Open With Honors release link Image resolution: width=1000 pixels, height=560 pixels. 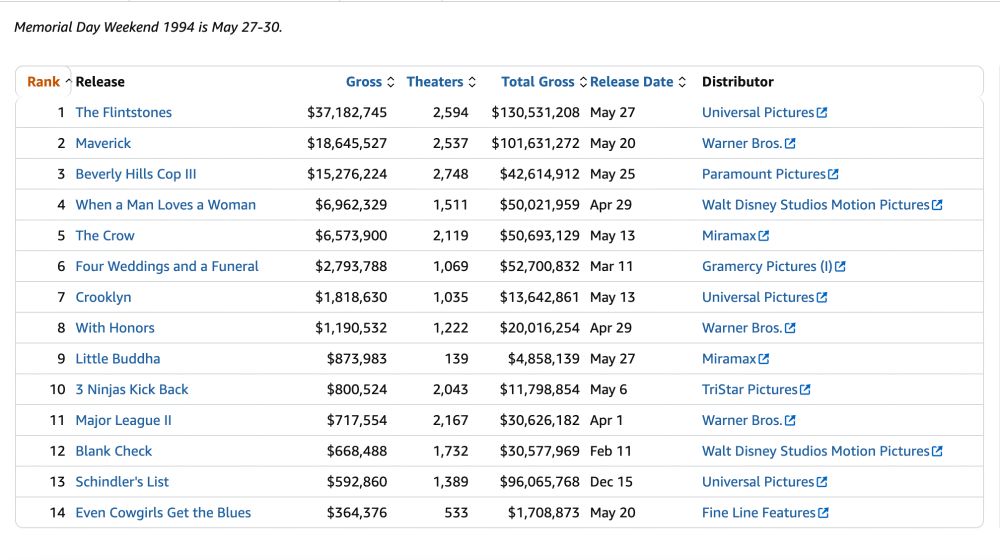115,328
